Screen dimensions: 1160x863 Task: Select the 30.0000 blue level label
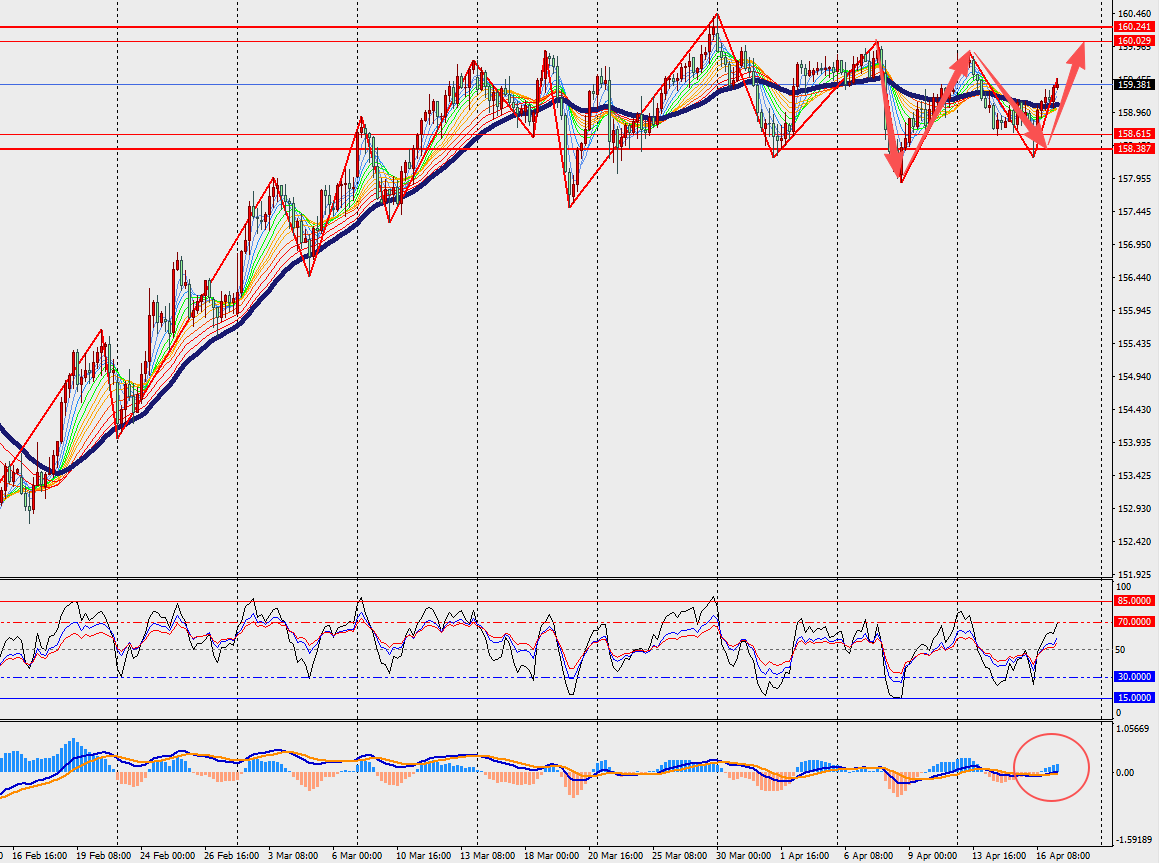(x=1134, y=677)
